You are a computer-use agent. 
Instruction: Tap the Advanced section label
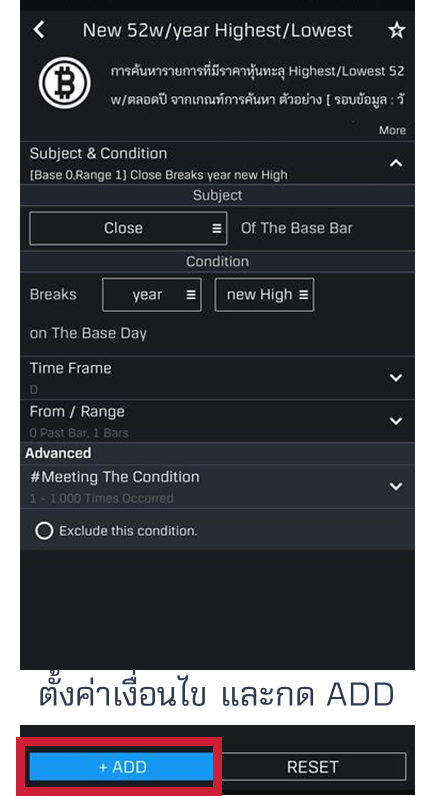click(x=58, y=453)
